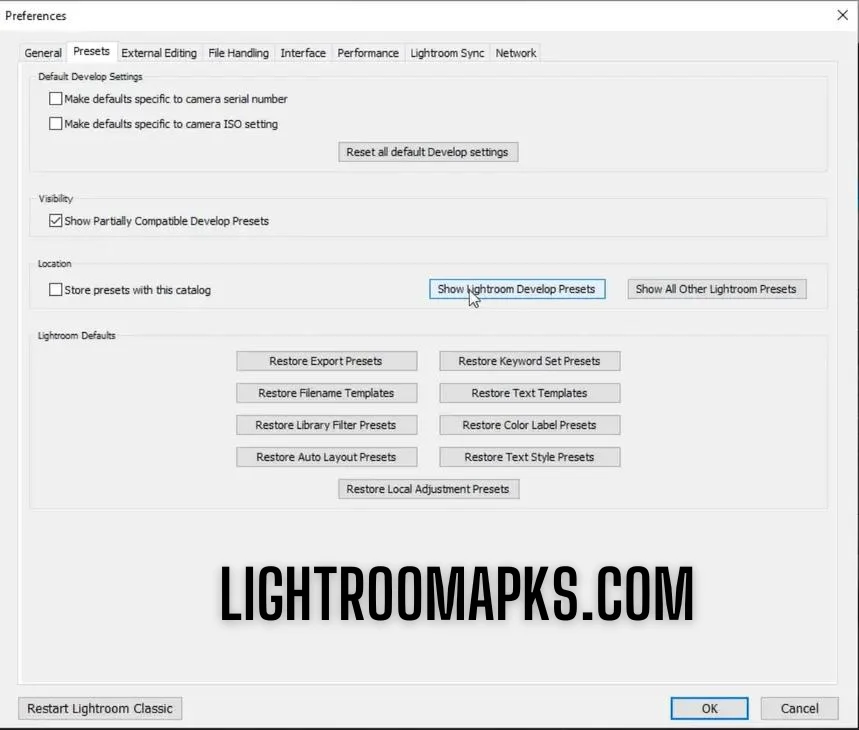Click Restore Color Label Presets
Screen dimensions: 859x730
[530, 426]
